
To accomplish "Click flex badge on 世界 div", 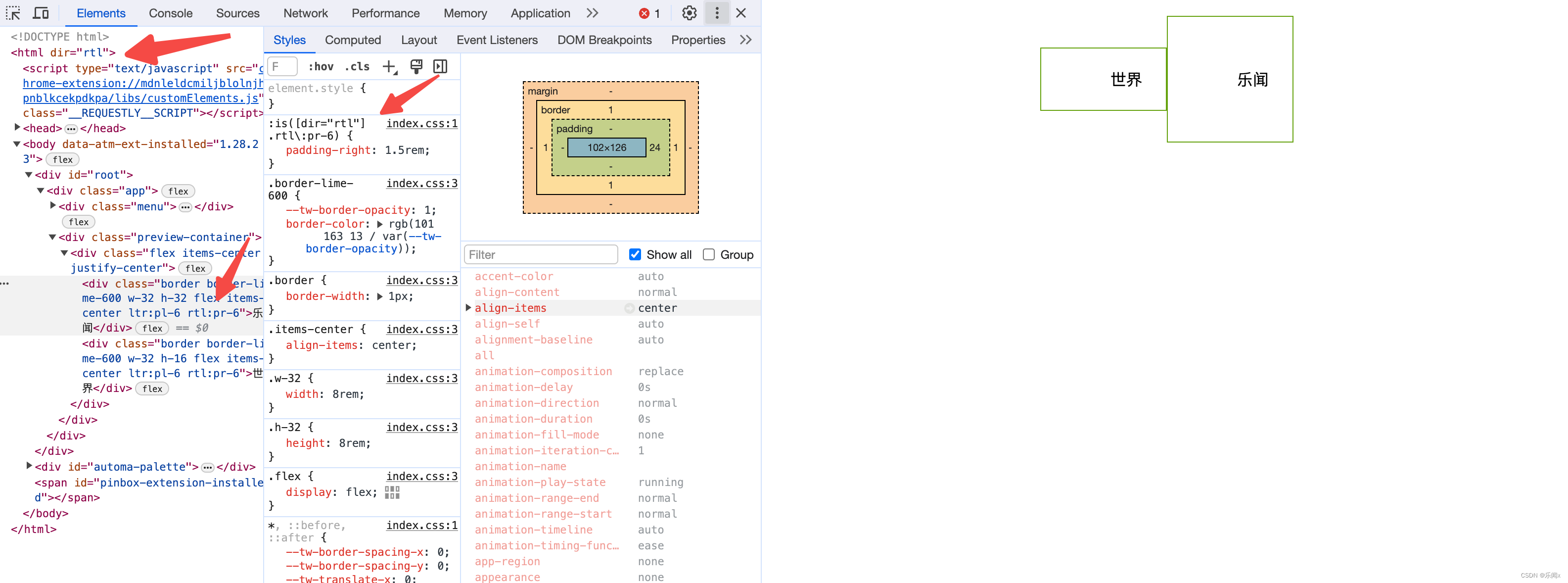I will pyautogui.click(x=152, y=389).
